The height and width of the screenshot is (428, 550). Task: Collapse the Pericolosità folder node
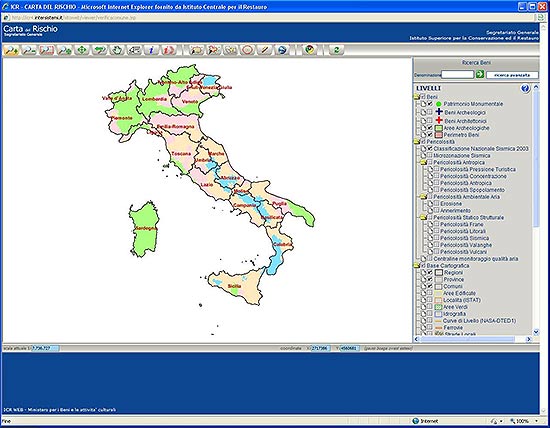[417, 142]
